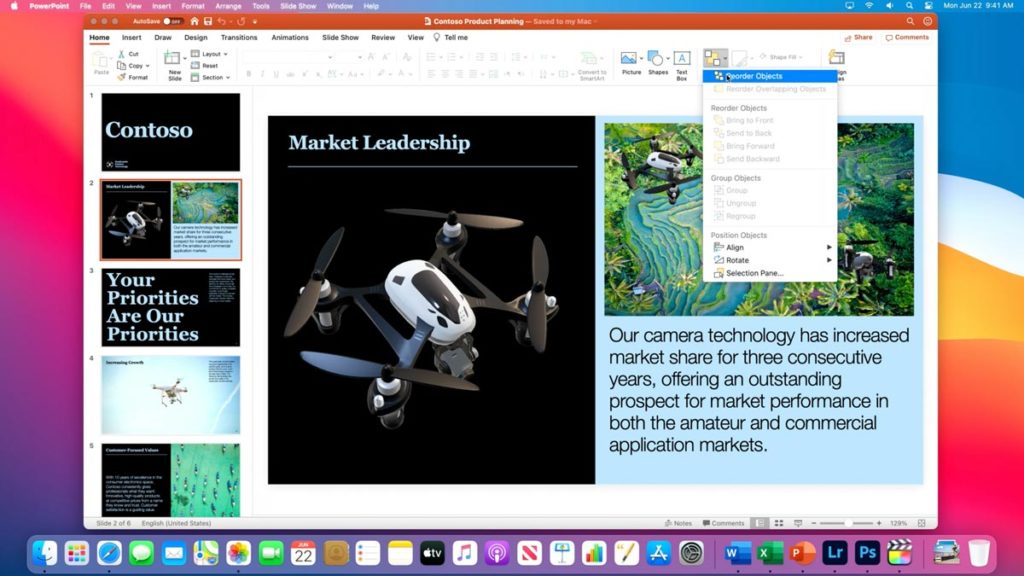Click the Home icon in title bar
This screenshot has height=576, width=1024.
pos(195,21)
